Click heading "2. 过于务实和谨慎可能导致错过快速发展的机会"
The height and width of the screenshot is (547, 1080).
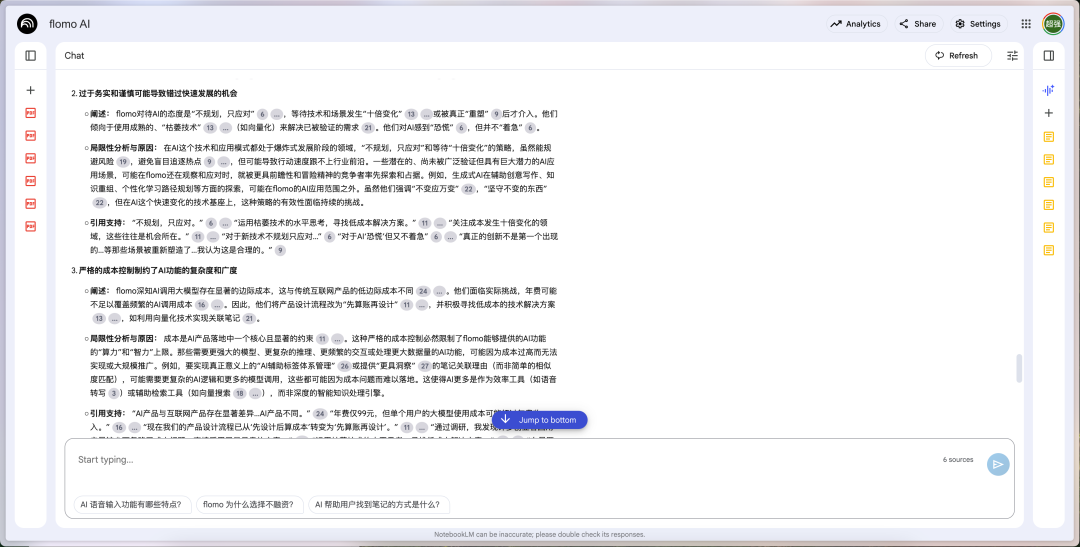(x=154, y=93)
